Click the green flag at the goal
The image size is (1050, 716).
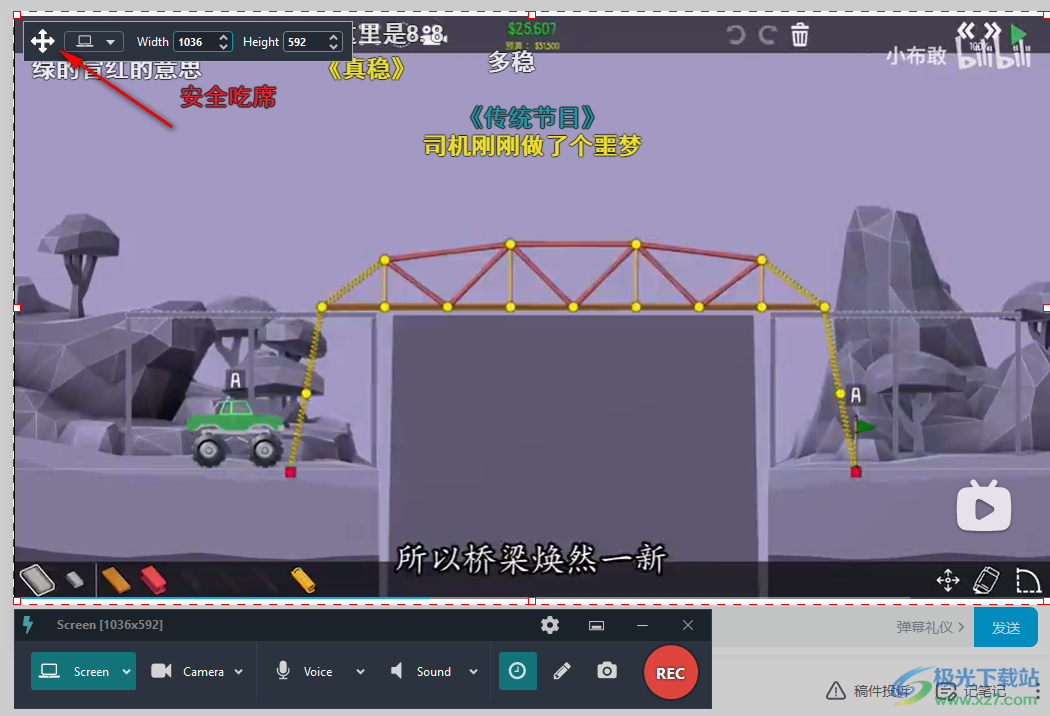[x=864, y=426]
